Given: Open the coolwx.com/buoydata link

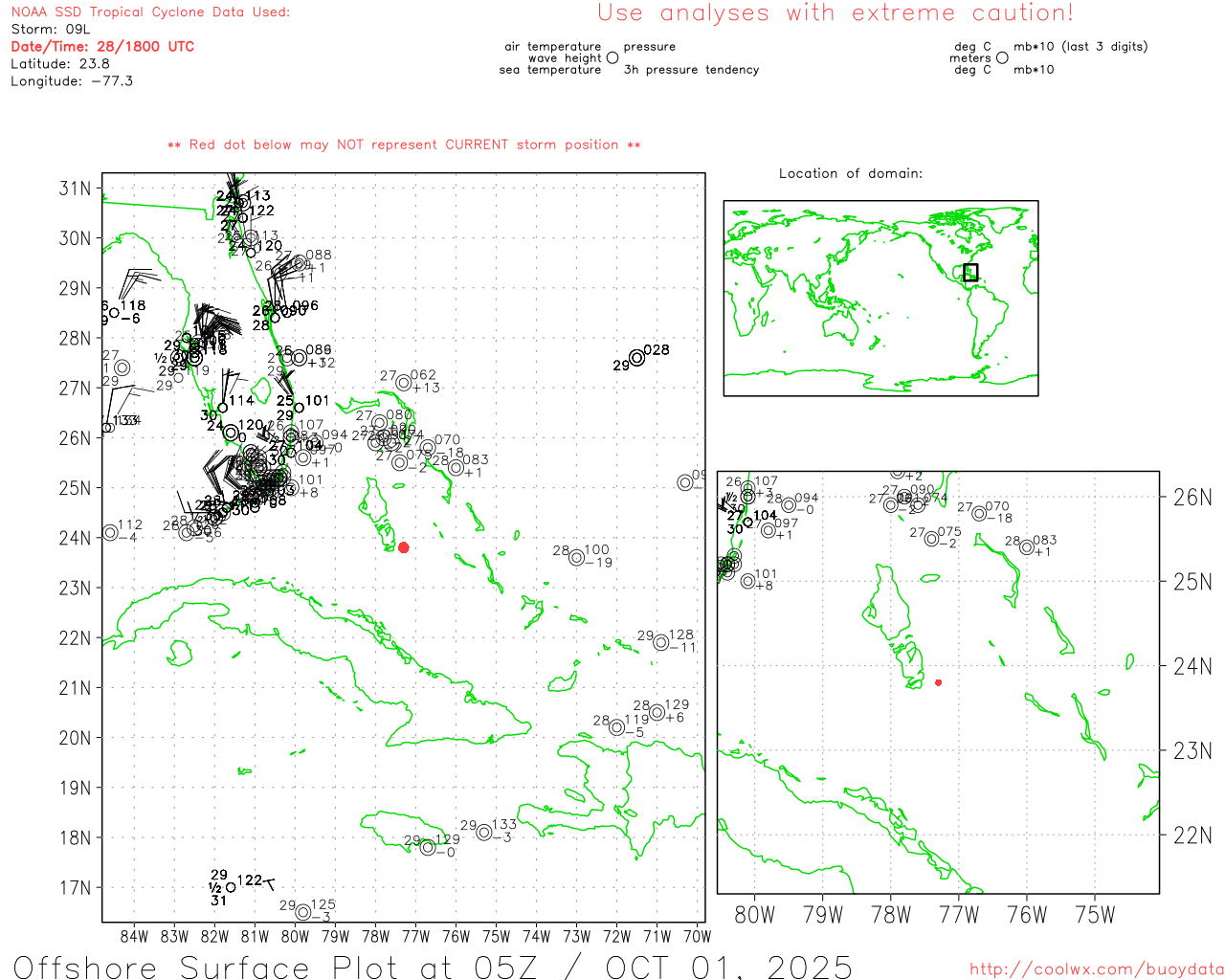Looking at the screenshot, I should click(x=1096, y=969).
